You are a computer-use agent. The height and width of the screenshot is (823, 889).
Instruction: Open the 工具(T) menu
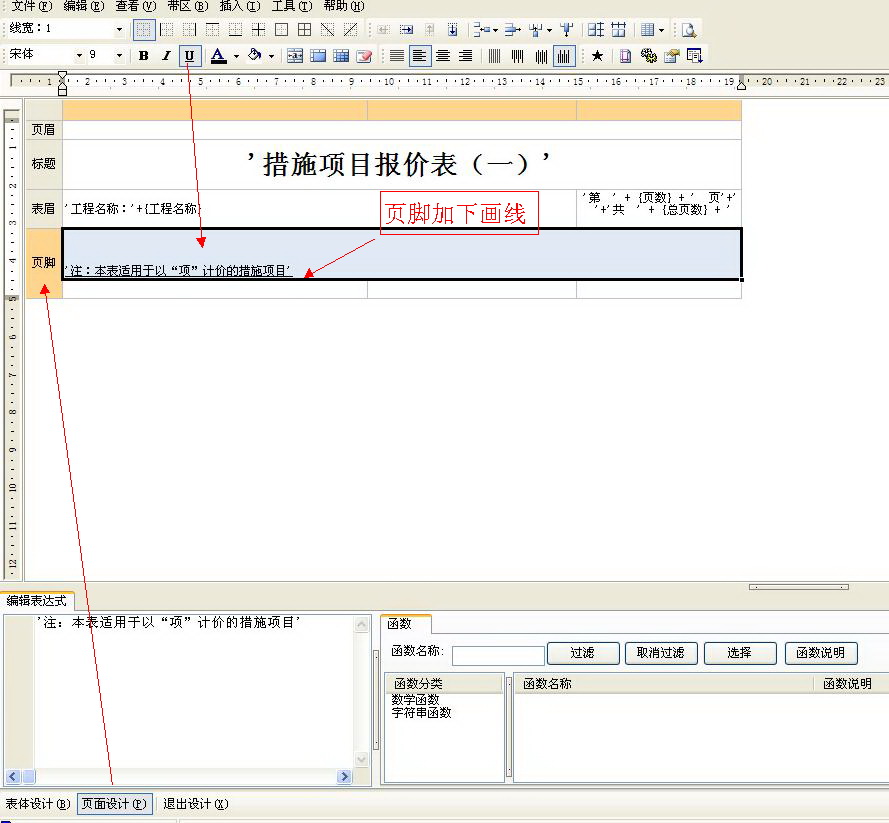292,6
